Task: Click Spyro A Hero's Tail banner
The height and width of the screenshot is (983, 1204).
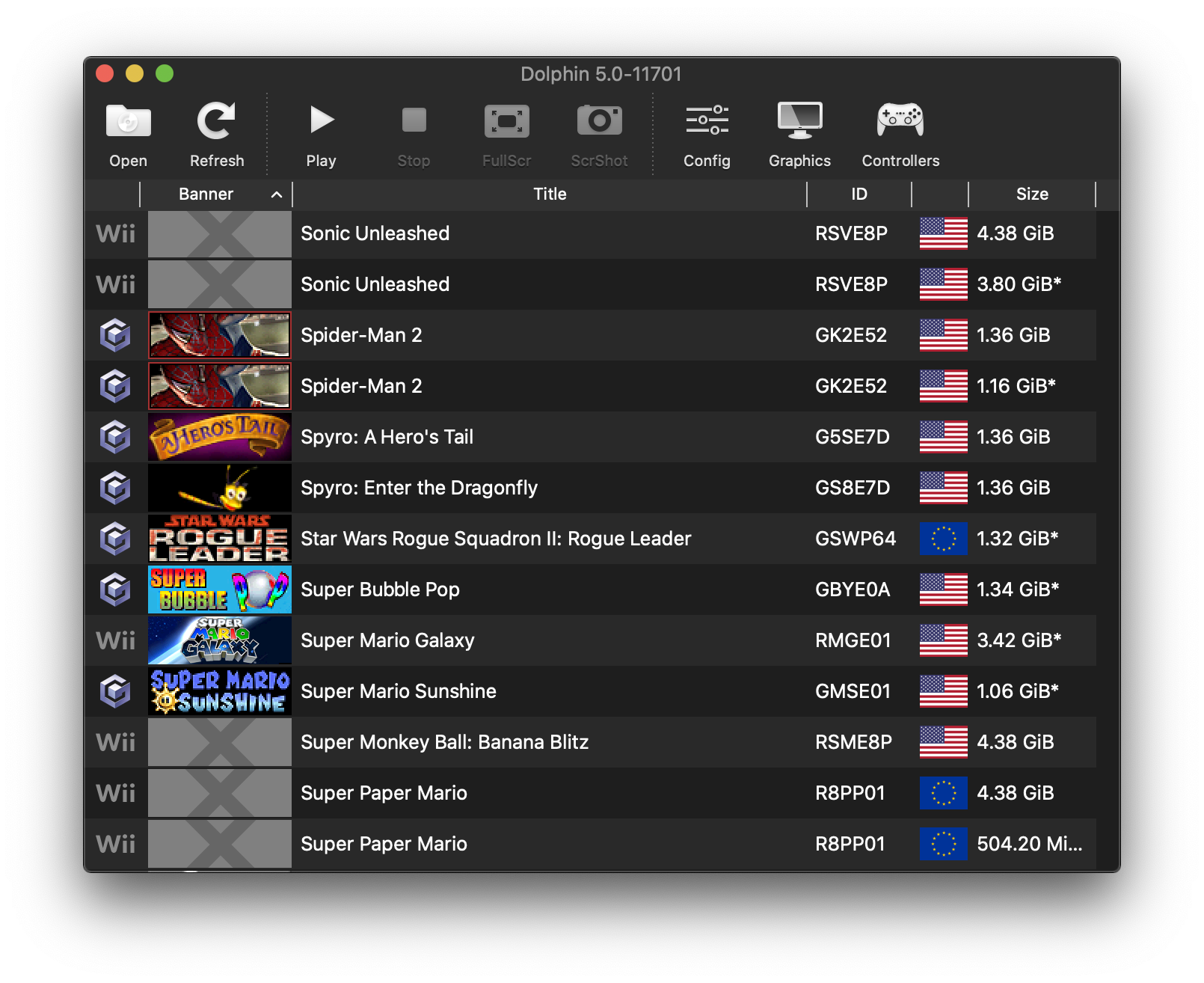Action: [x=220, y=437]
